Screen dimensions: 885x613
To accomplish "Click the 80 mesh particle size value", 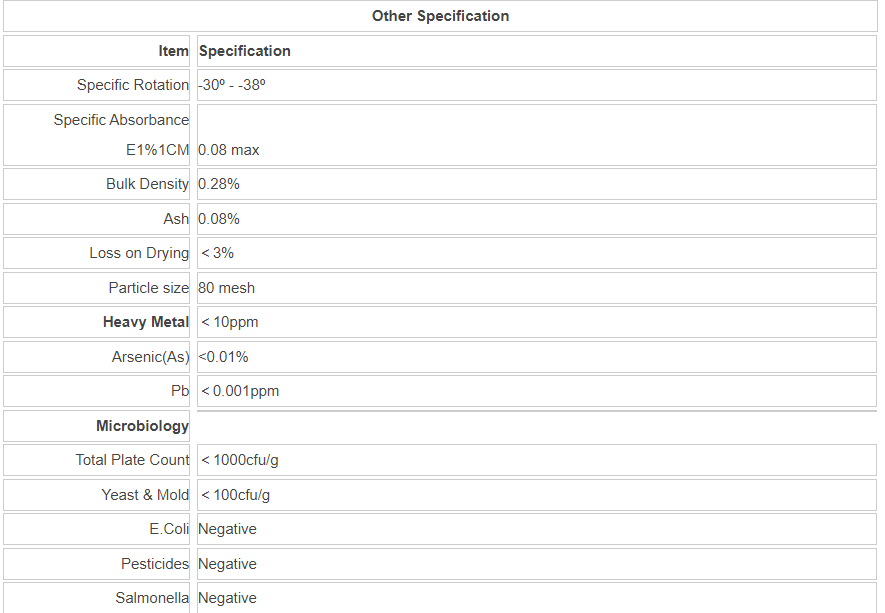I will click(226, 288).
